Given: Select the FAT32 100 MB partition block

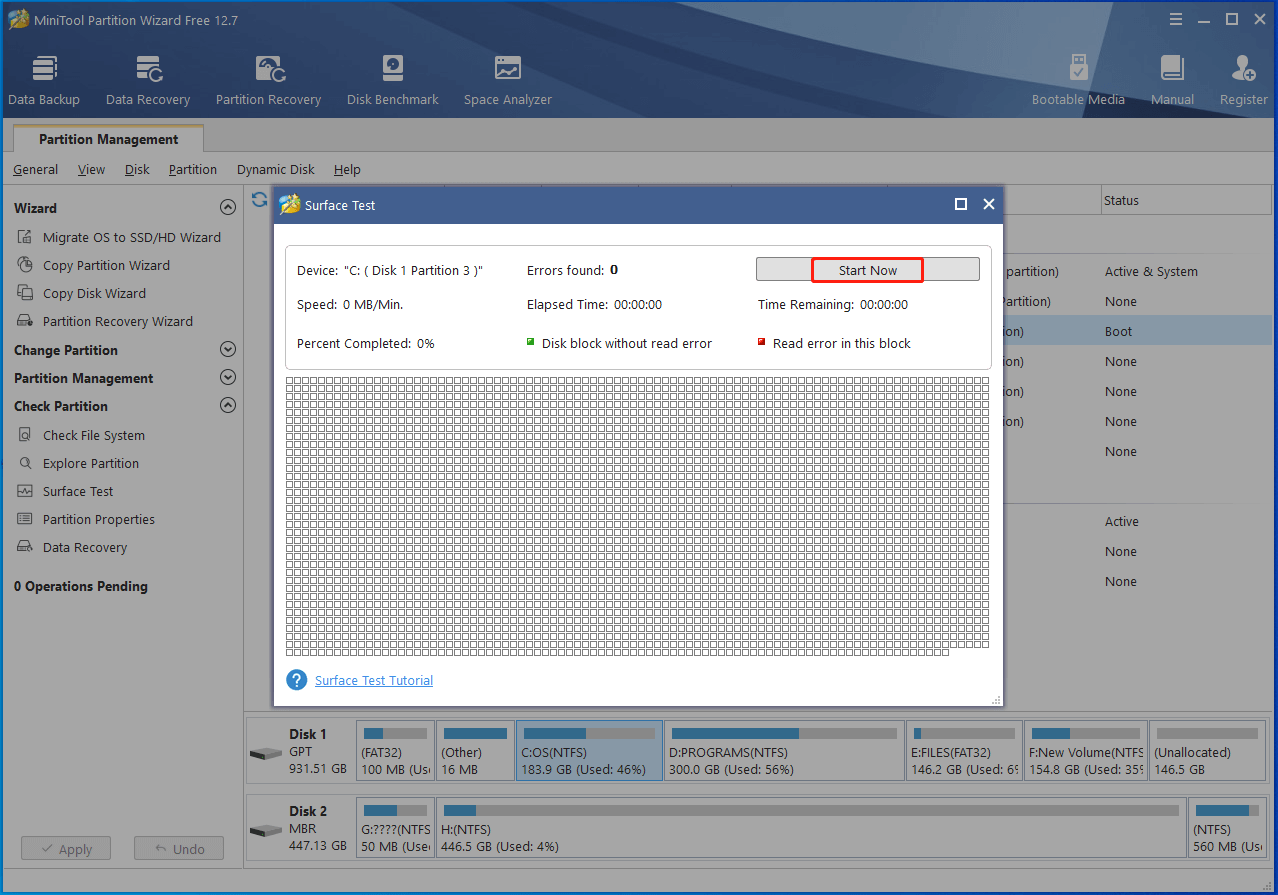Looking at the screenshot, I should click(396, 751).
